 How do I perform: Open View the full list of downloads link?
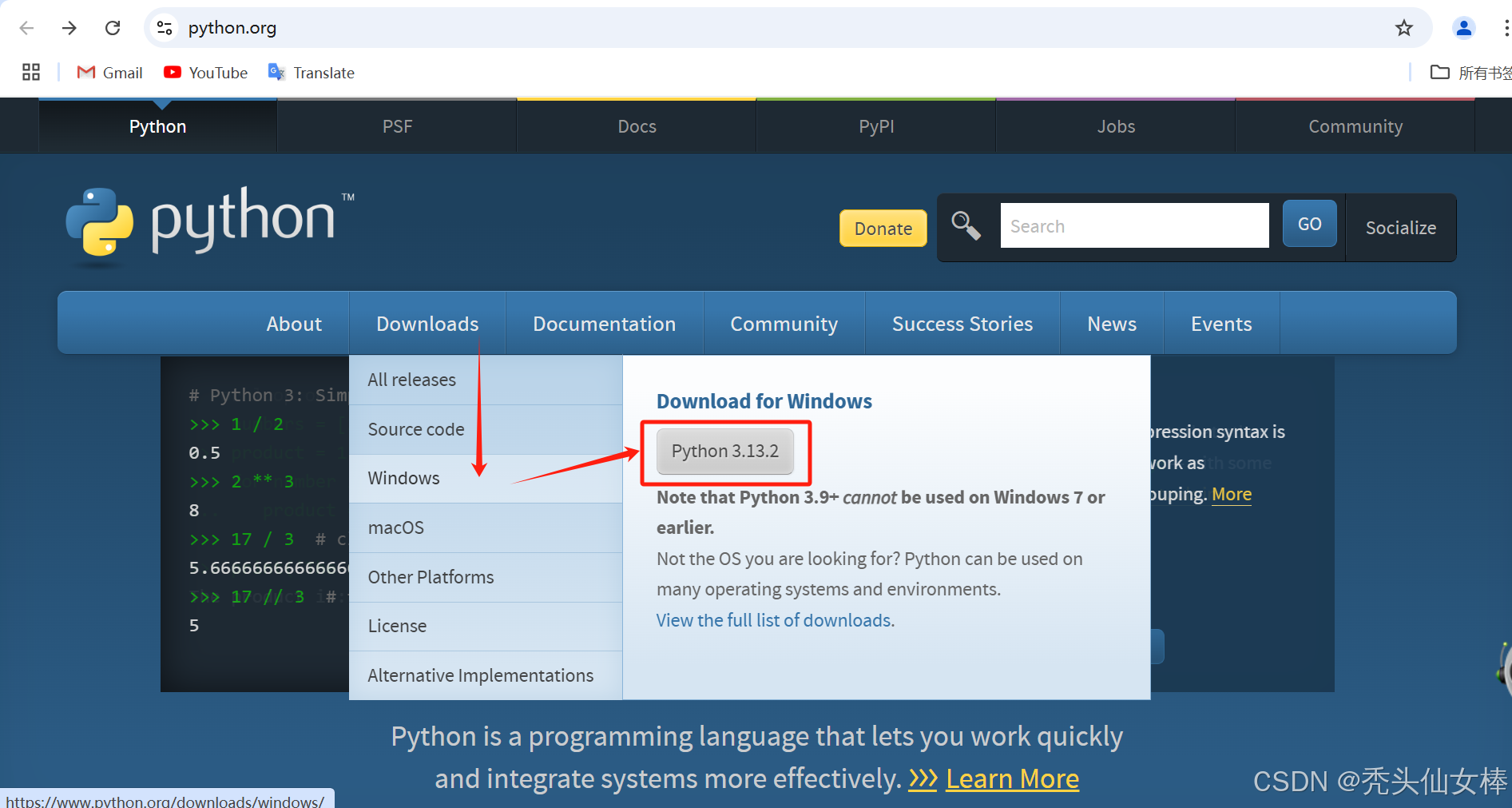pos(776,621)
